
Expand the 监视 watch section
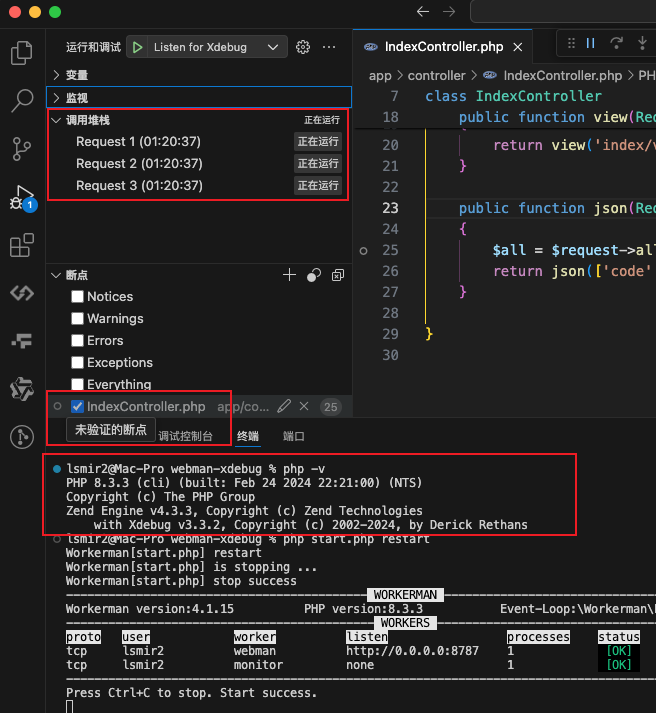199,97
